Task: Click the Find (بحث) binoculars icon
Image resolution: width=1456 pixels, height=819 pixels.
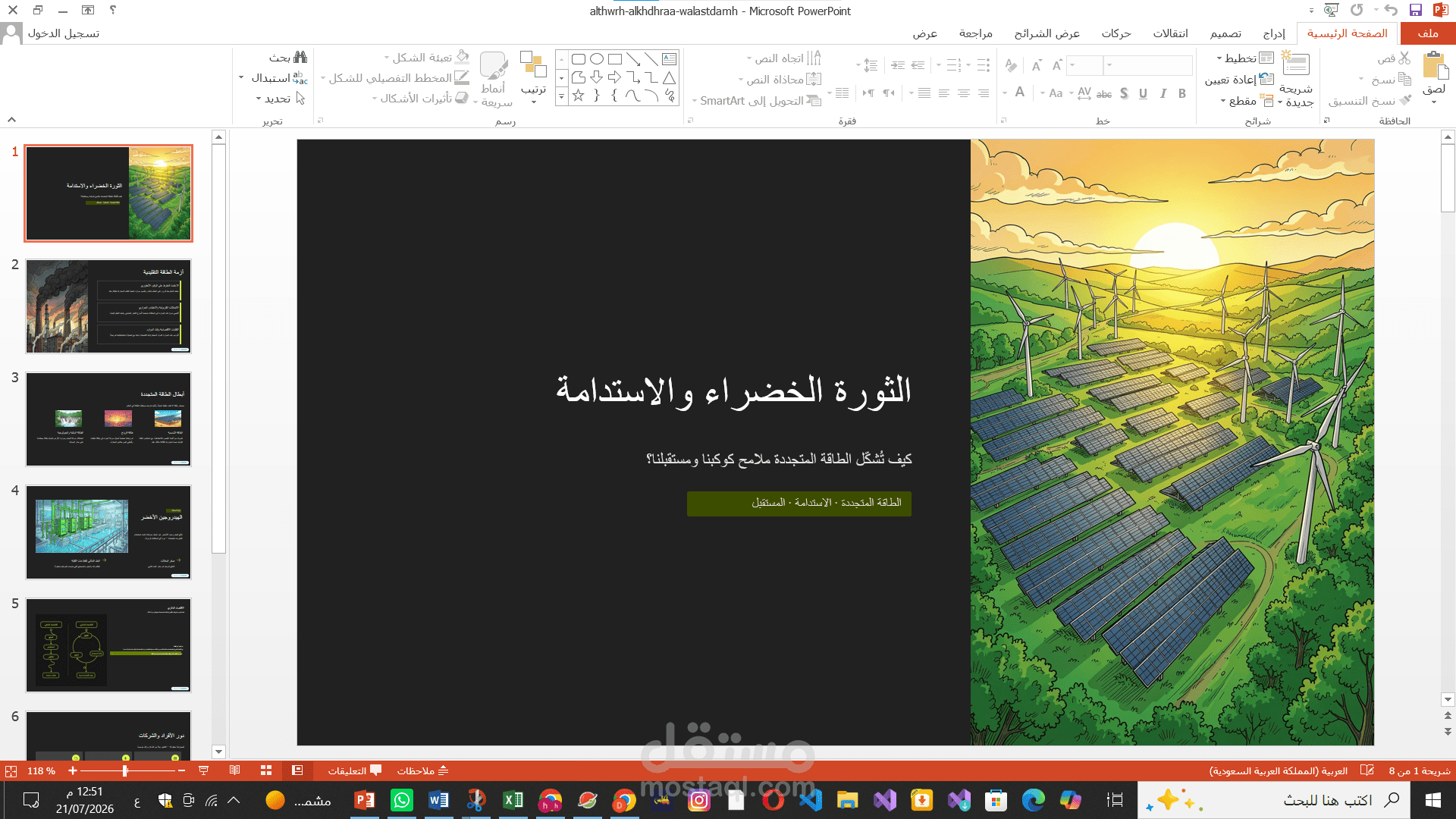Action: [x=300, y=57]
